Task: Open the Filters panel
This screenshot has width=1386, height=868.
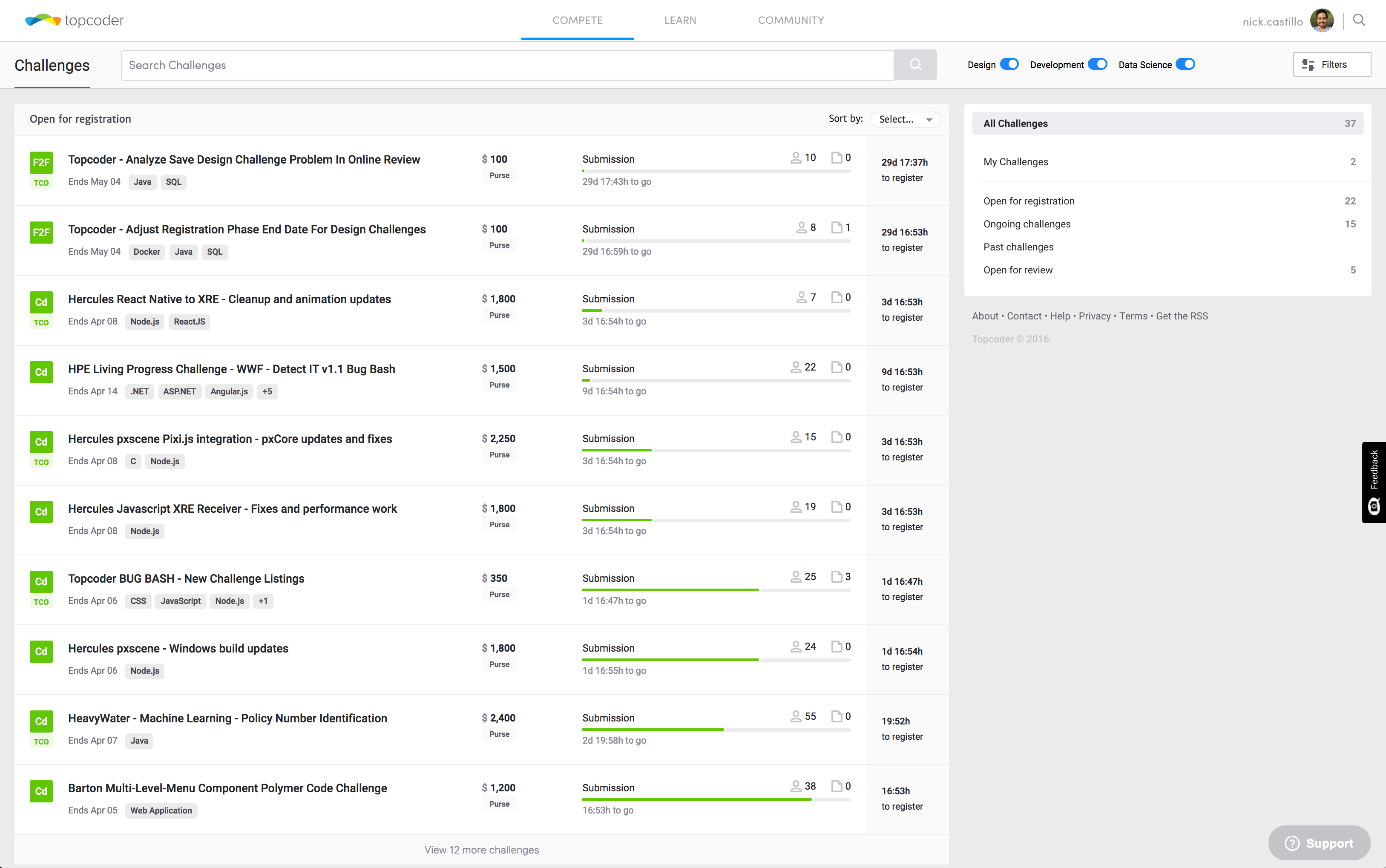Action: (1331, 64)
